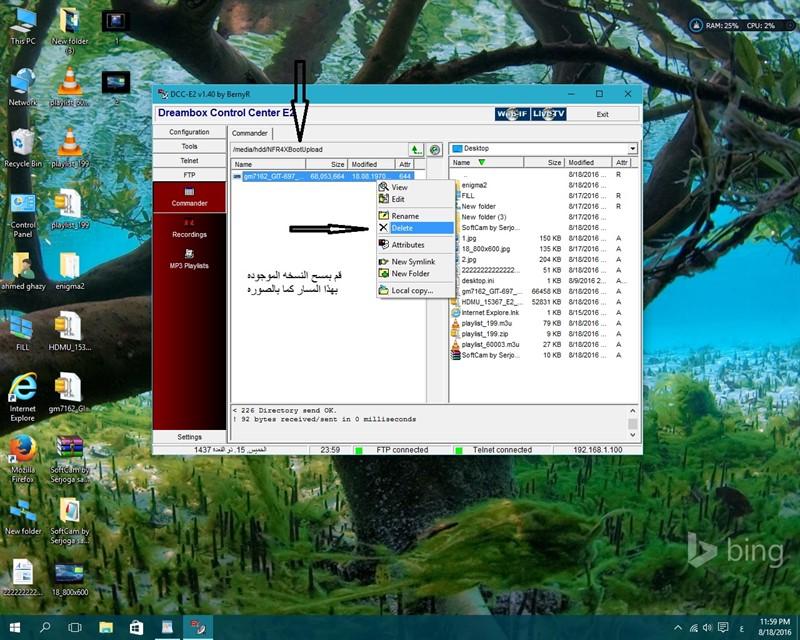This screenshot has width=800, height=640.
Task: Click the Exit button
Action: 603,114
